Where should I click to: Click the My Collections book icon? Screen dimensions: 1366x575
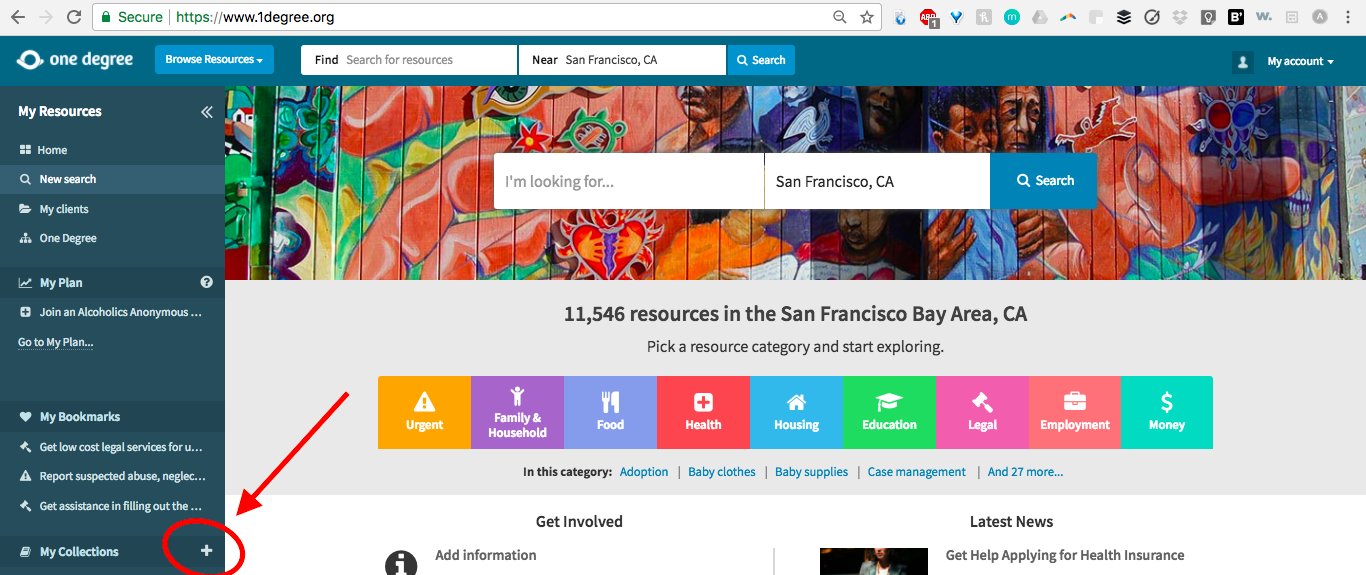tap(25, 552)
